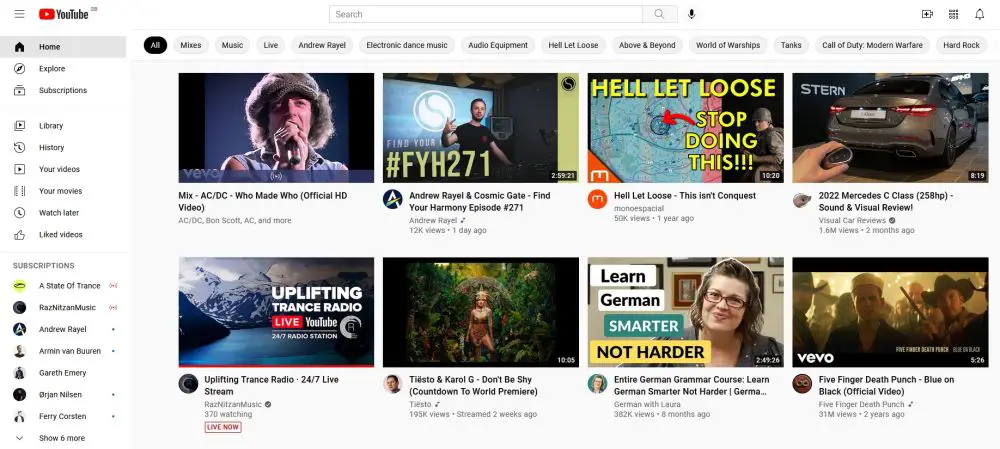Click RazNitzanMusic avatar beside Uplifting Trance Radio

click(188, 383)
